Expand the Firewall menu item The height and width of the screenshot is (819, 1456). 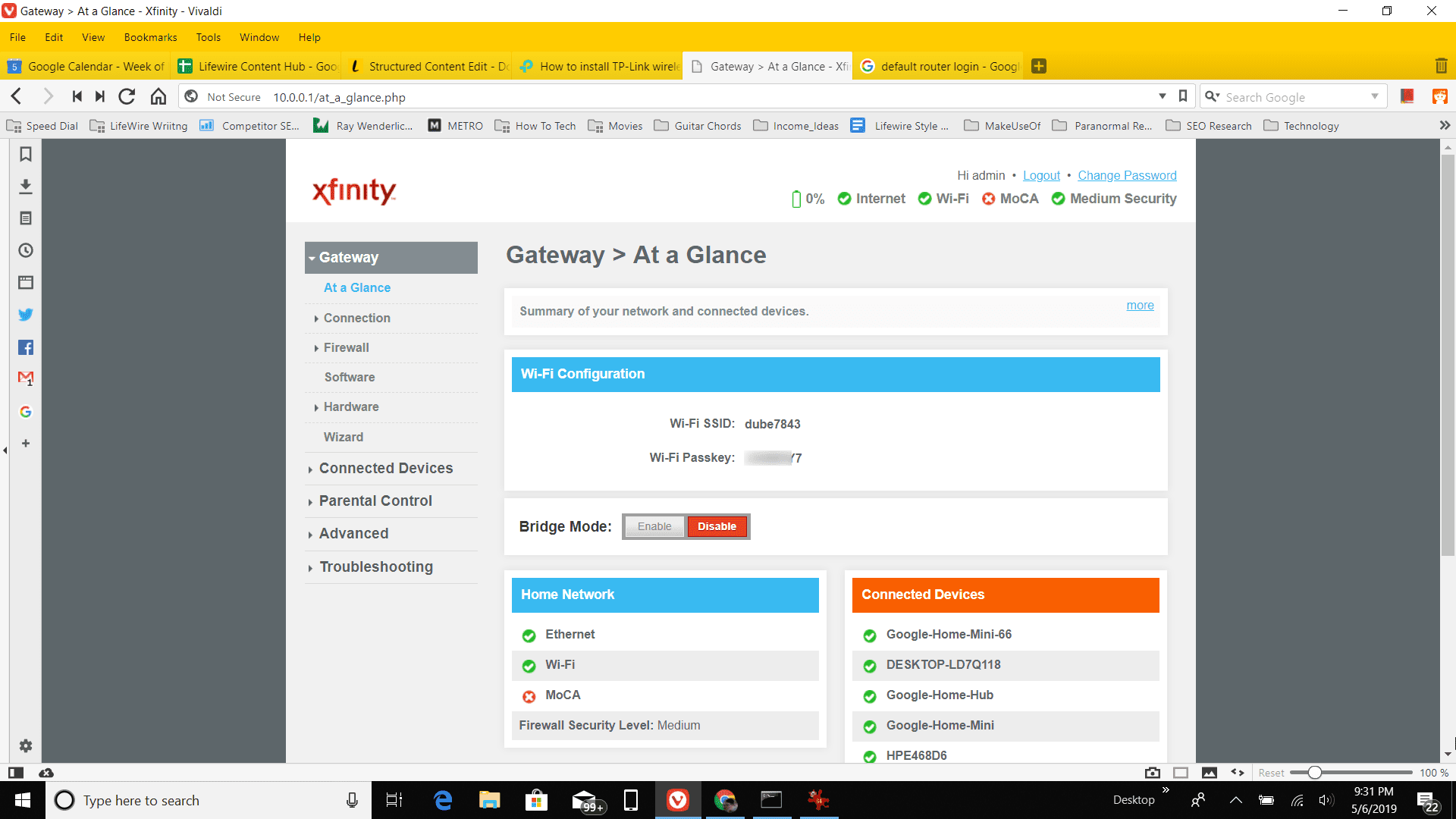(x=344, y=346)
